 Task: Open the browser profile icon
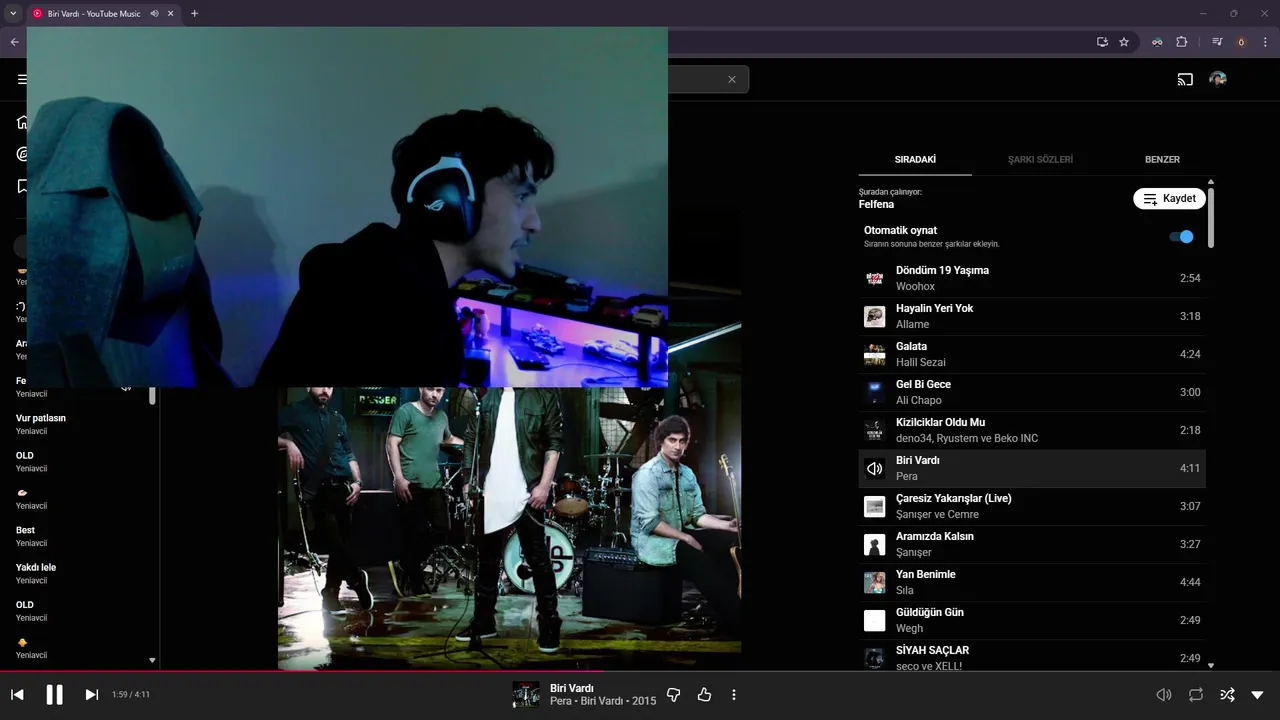coord(1242,42)
